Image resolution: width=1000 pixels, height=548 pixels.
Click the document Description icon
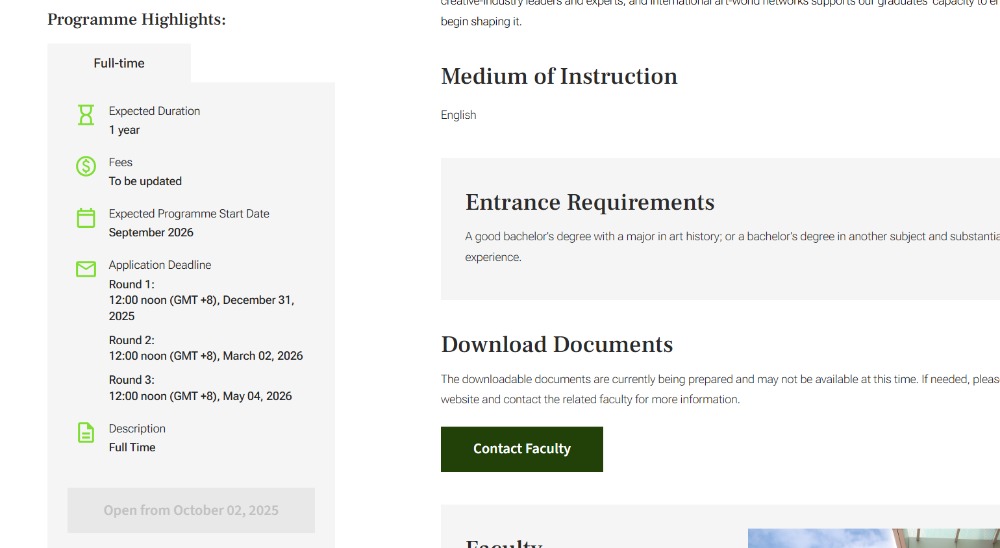(x=86, y=432)
